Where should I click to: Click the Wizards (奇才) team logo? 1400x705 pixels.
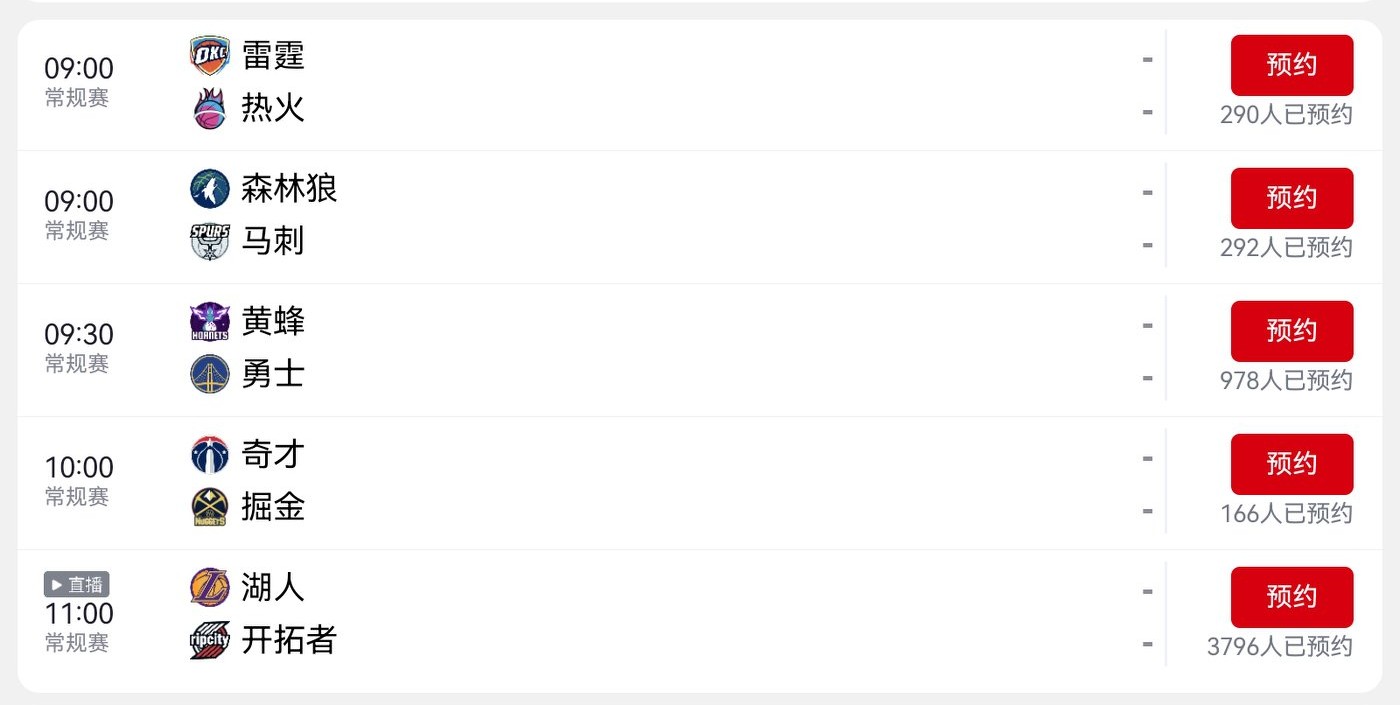click(x=210, y=455)
